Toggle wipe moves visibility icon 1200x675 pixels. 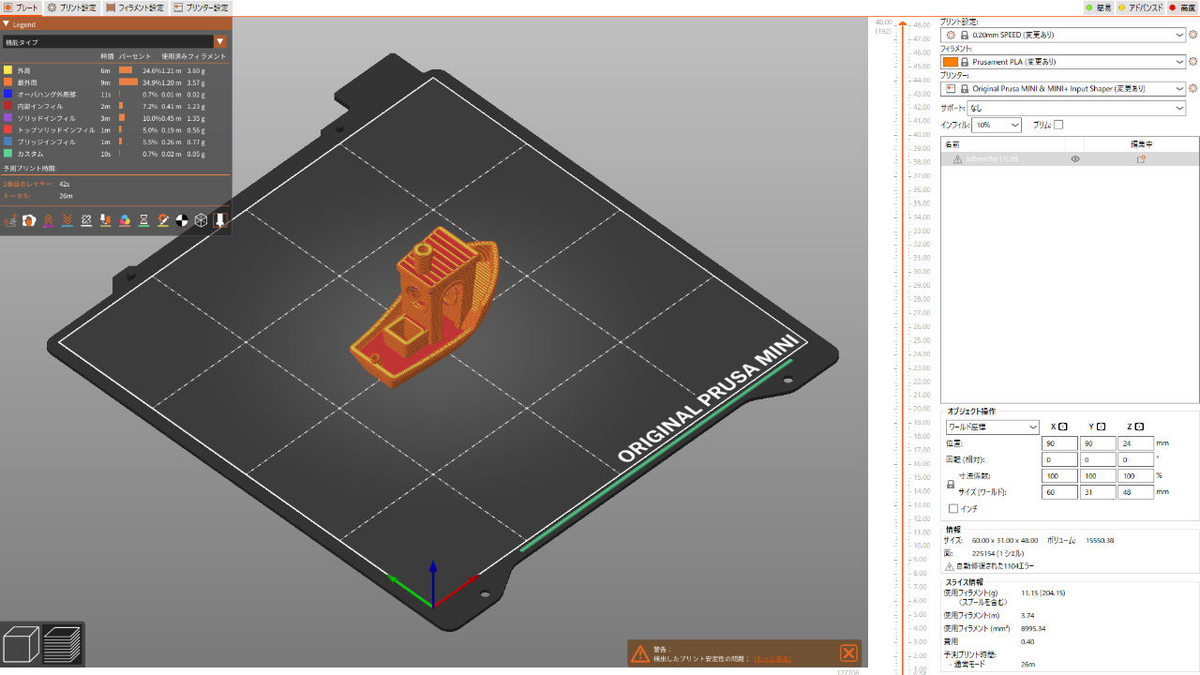click(x=29, y=220)
